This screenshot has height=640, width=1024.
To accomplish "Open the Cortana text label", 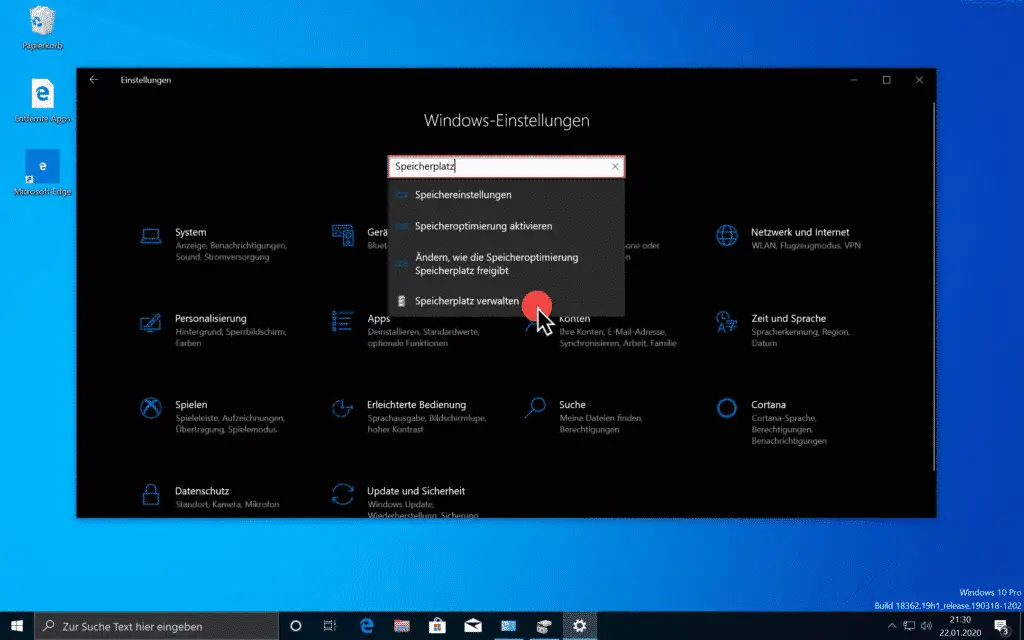I will [x=768, y=404].
